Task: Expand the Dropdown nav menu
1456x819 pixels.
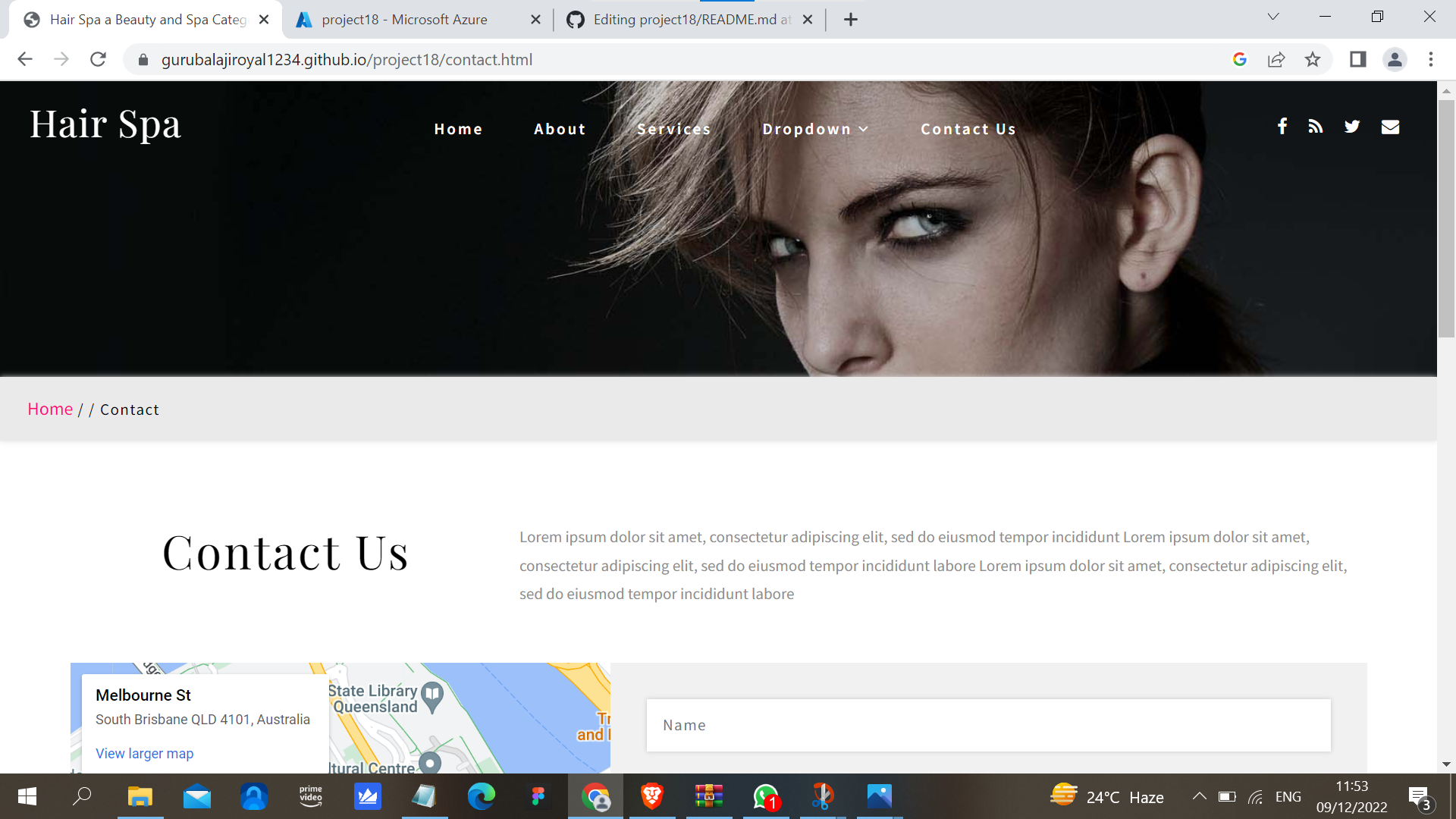Action: (815, 129)
